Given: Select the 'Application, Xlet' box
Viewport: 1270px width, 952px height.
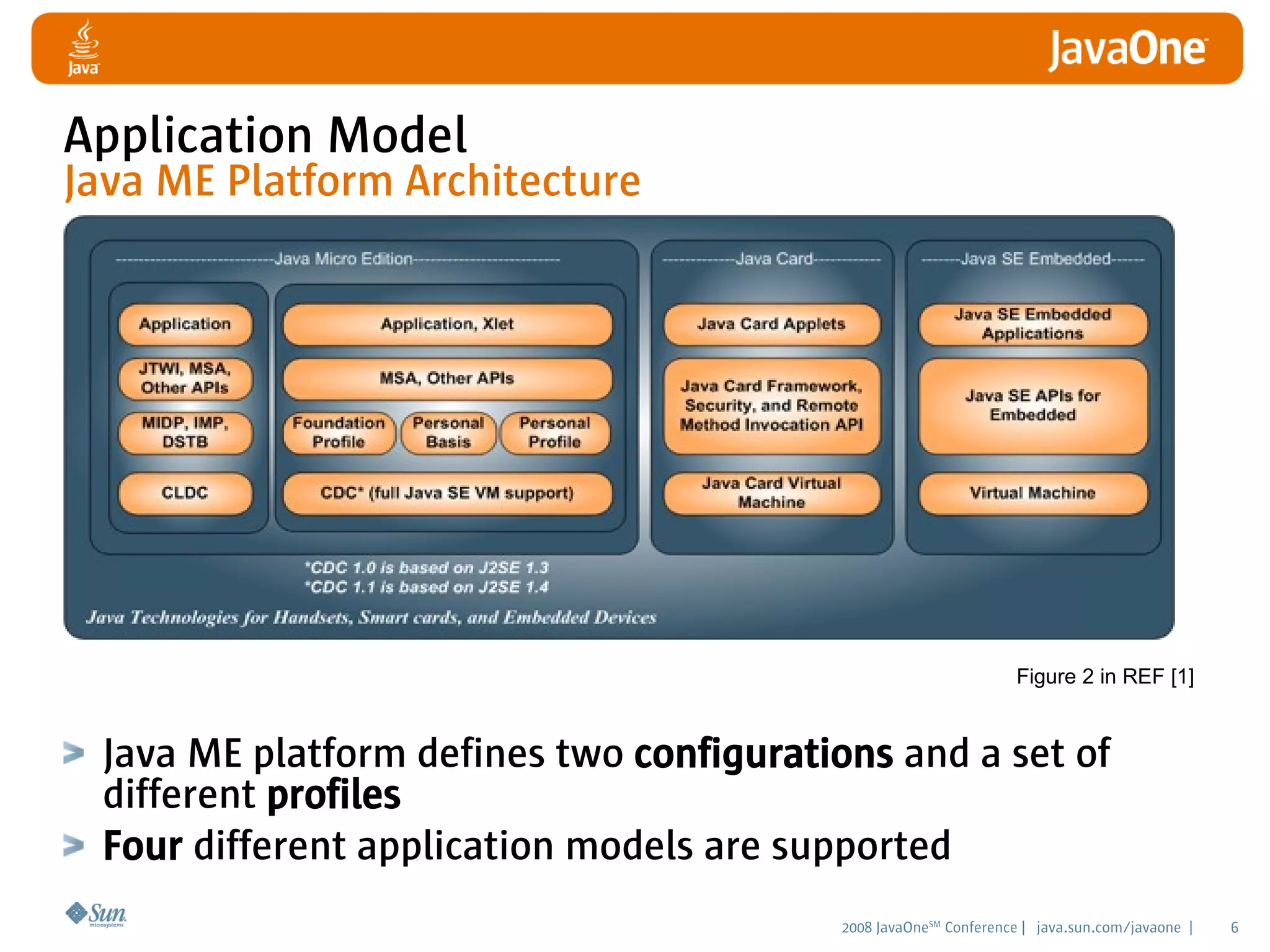Looking at the screenshot, I should (x=447, y=324).
